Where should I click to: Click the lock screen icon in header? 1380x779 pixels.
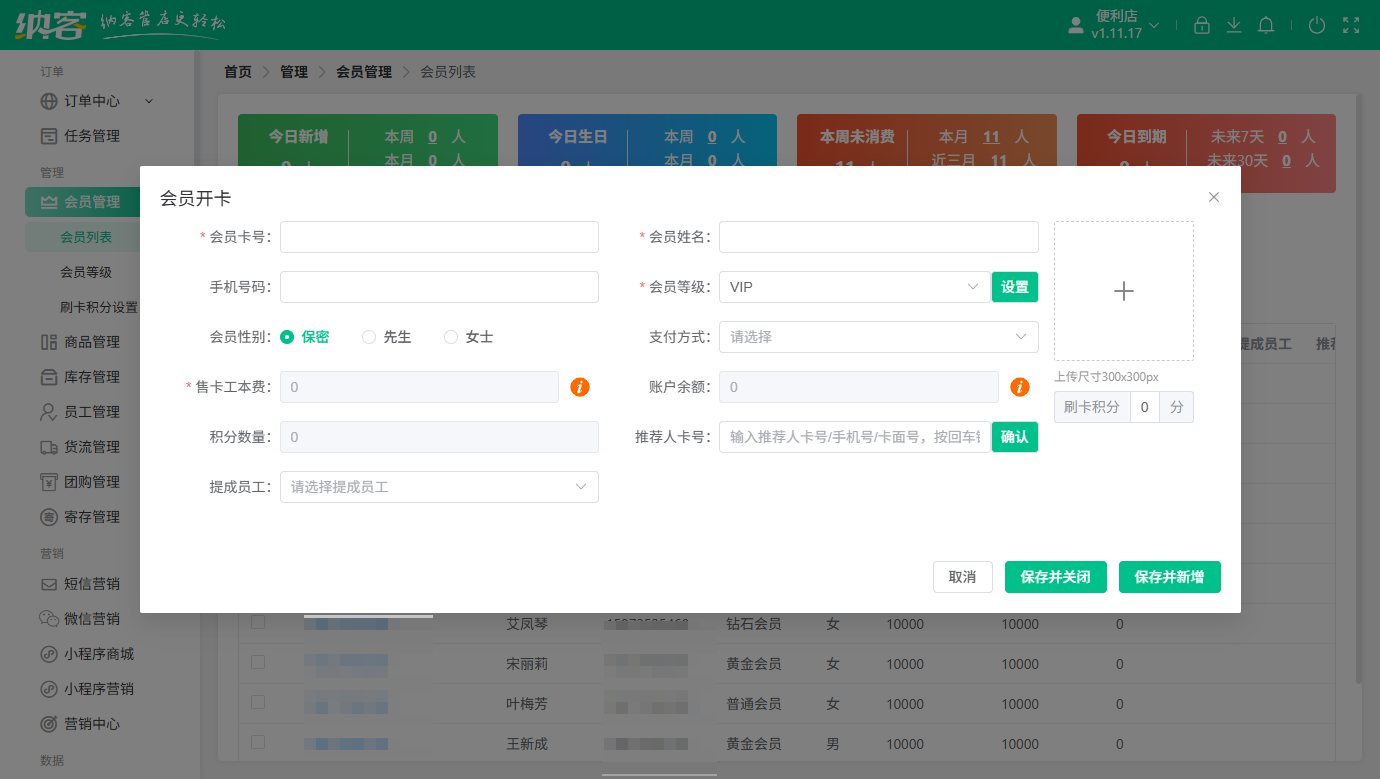tap(1202, 25)
